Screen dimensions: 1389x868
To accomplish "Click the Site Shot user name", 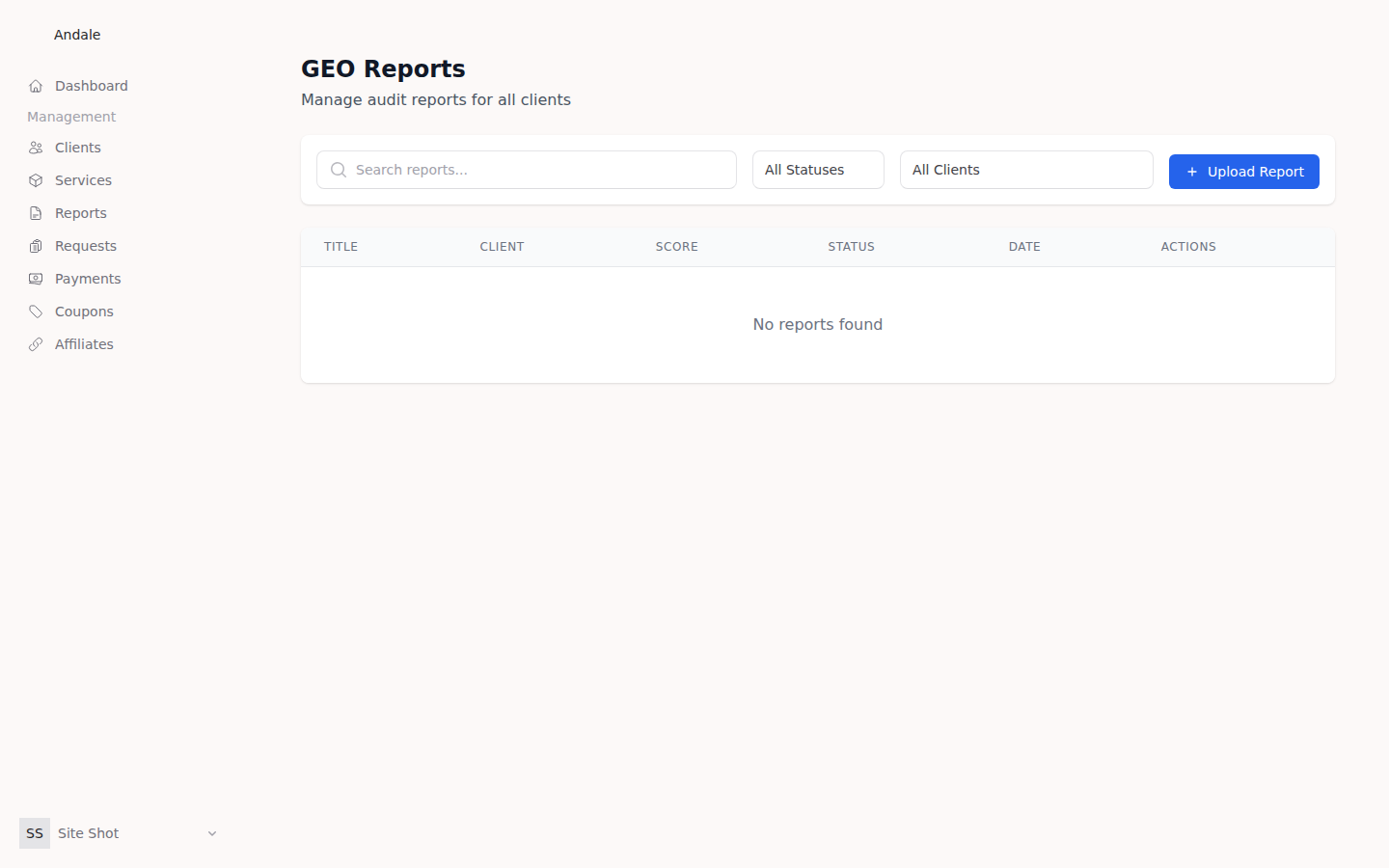I will coord(89,833).
